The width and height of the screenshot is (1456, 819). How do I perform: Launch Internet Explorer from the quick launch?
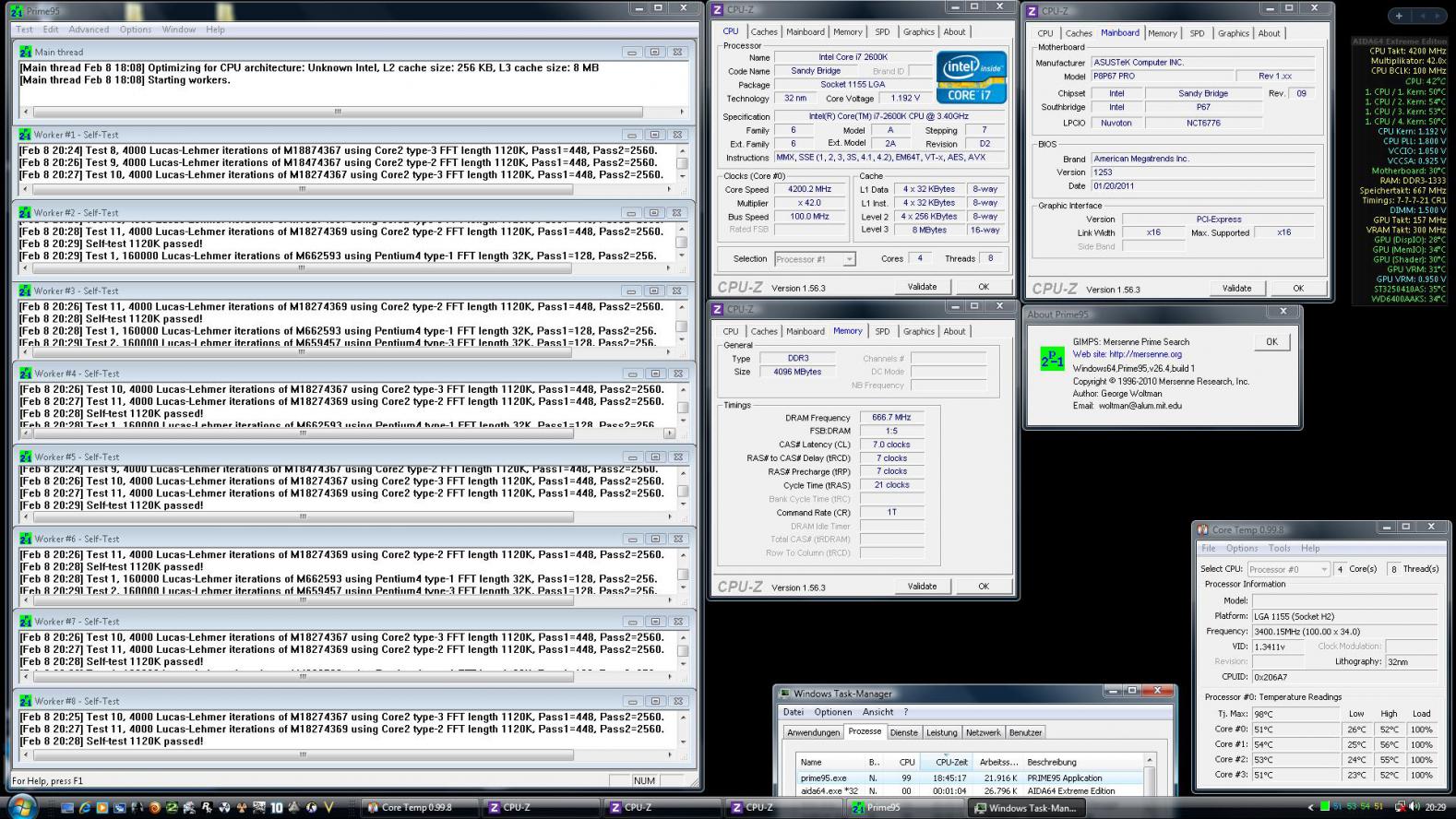[x=85, y=808]
